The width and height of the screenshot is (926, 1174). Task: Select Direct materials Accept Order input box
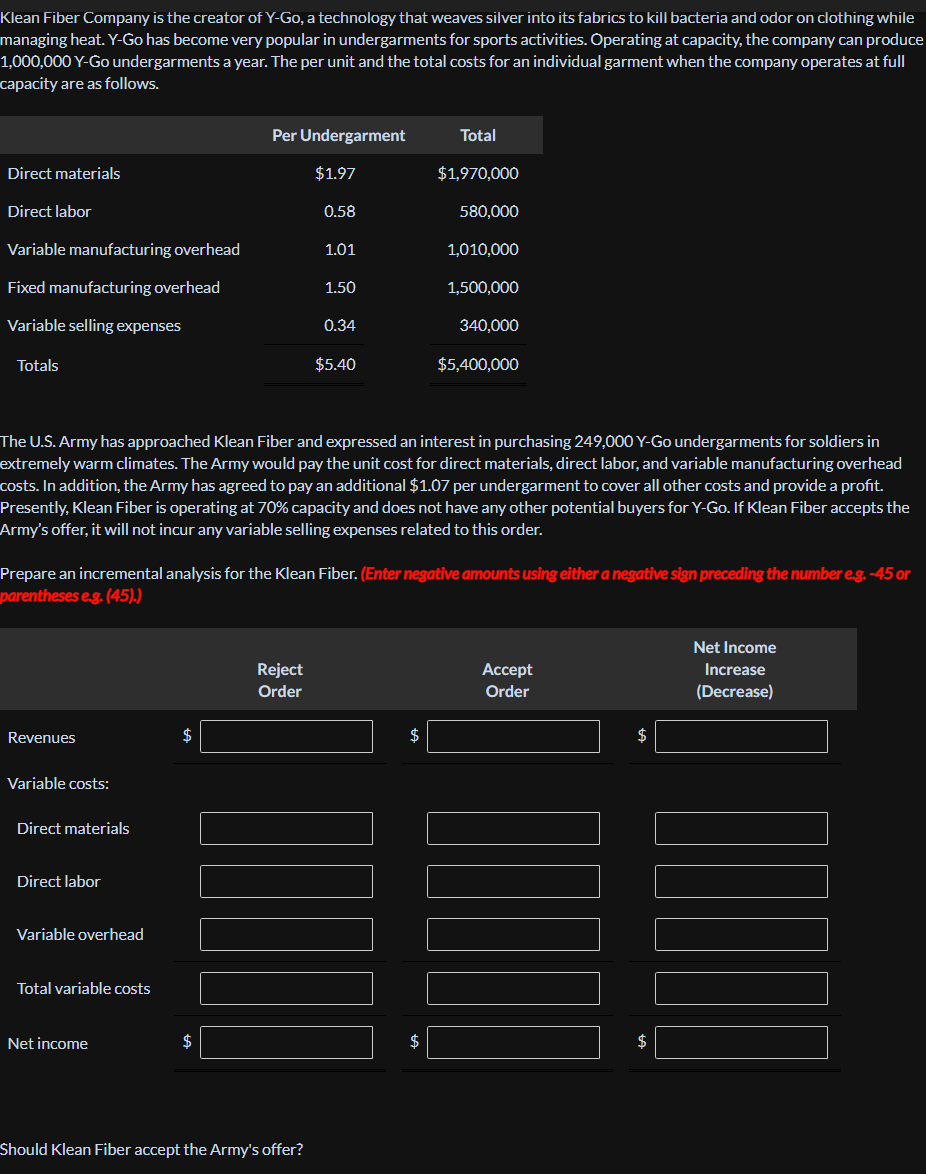pos(514,828)
